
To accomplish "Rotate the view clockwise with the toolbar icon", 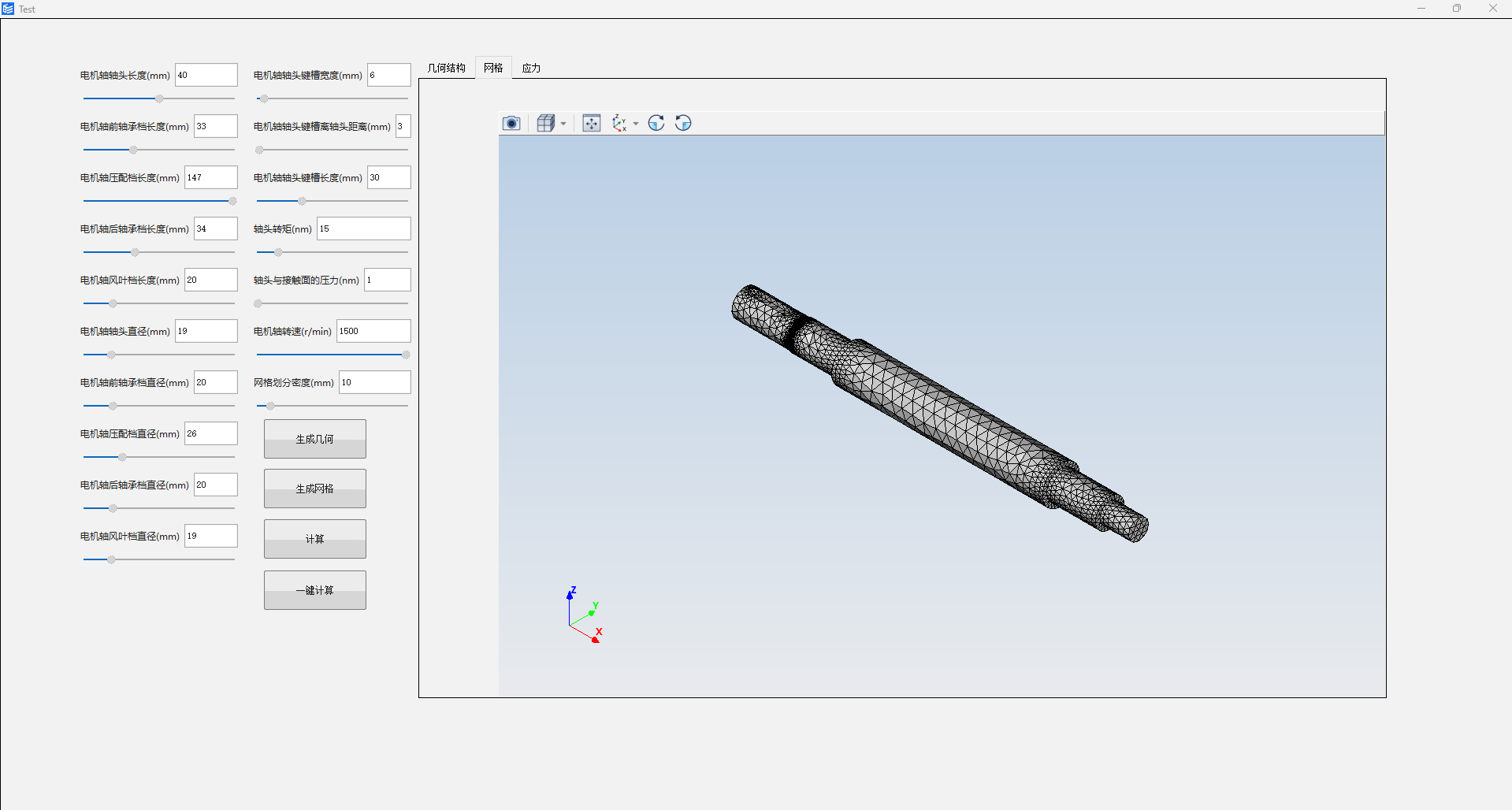I will (x=656, y=123).
